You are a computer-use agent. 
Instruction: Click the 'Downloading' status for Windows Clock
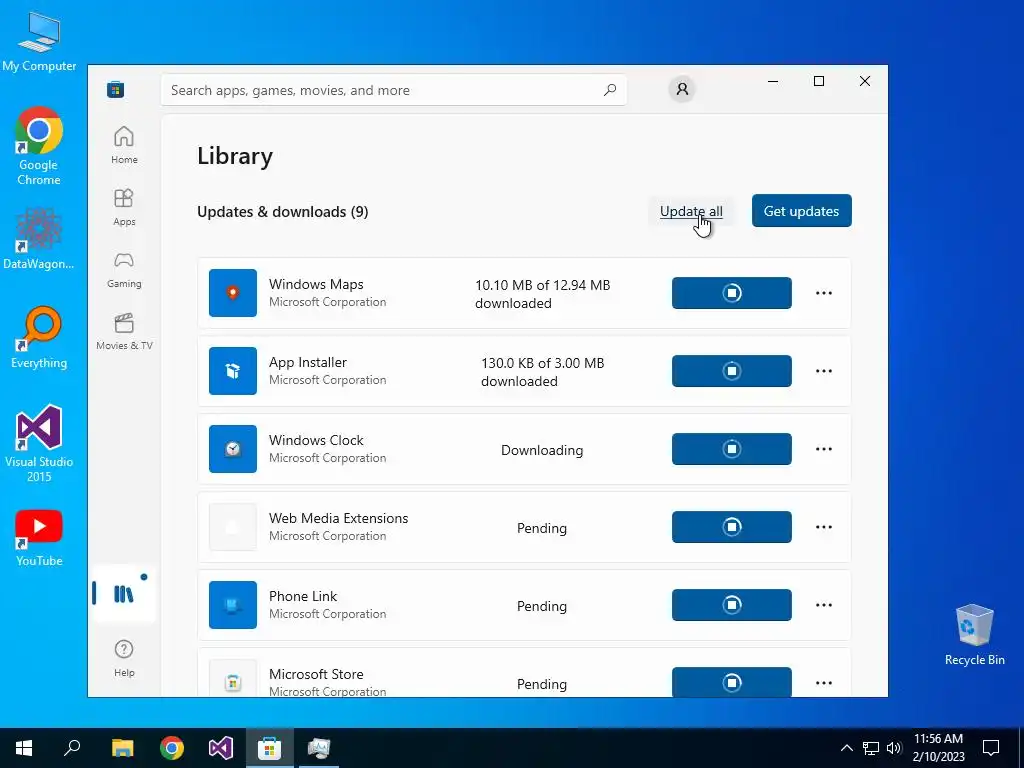click(x=542, y=450)
